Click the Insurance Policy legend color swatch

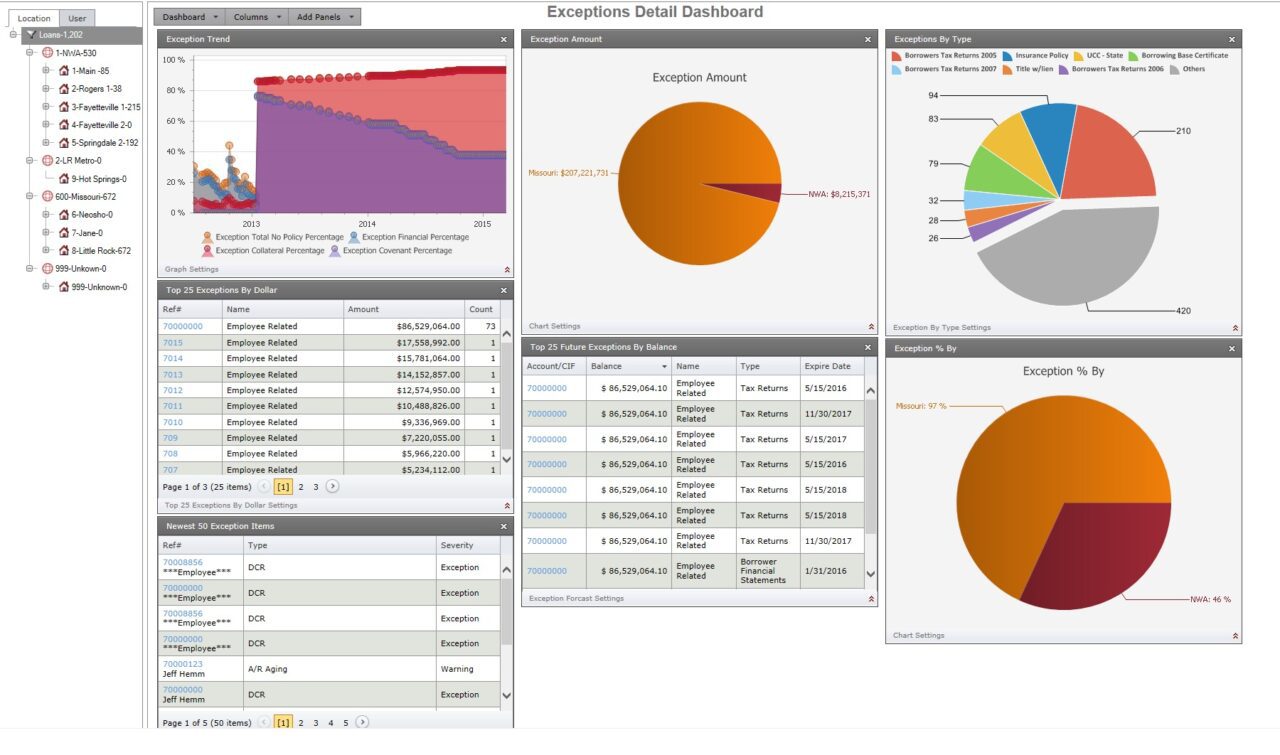click(1006, 56)
